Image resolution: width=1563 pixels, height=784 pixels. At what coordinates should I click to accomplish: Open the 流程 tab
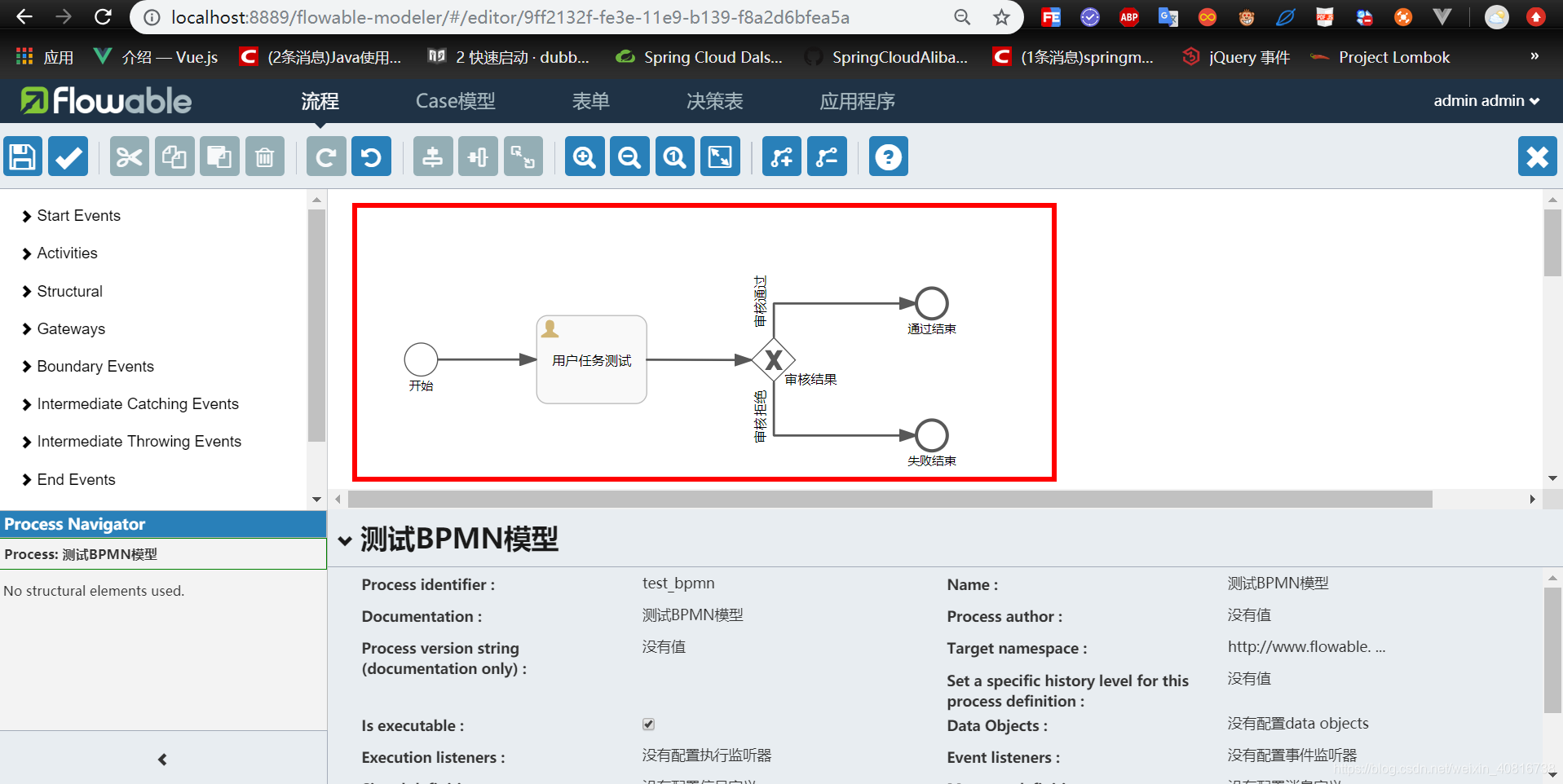[x=320, y=101]
